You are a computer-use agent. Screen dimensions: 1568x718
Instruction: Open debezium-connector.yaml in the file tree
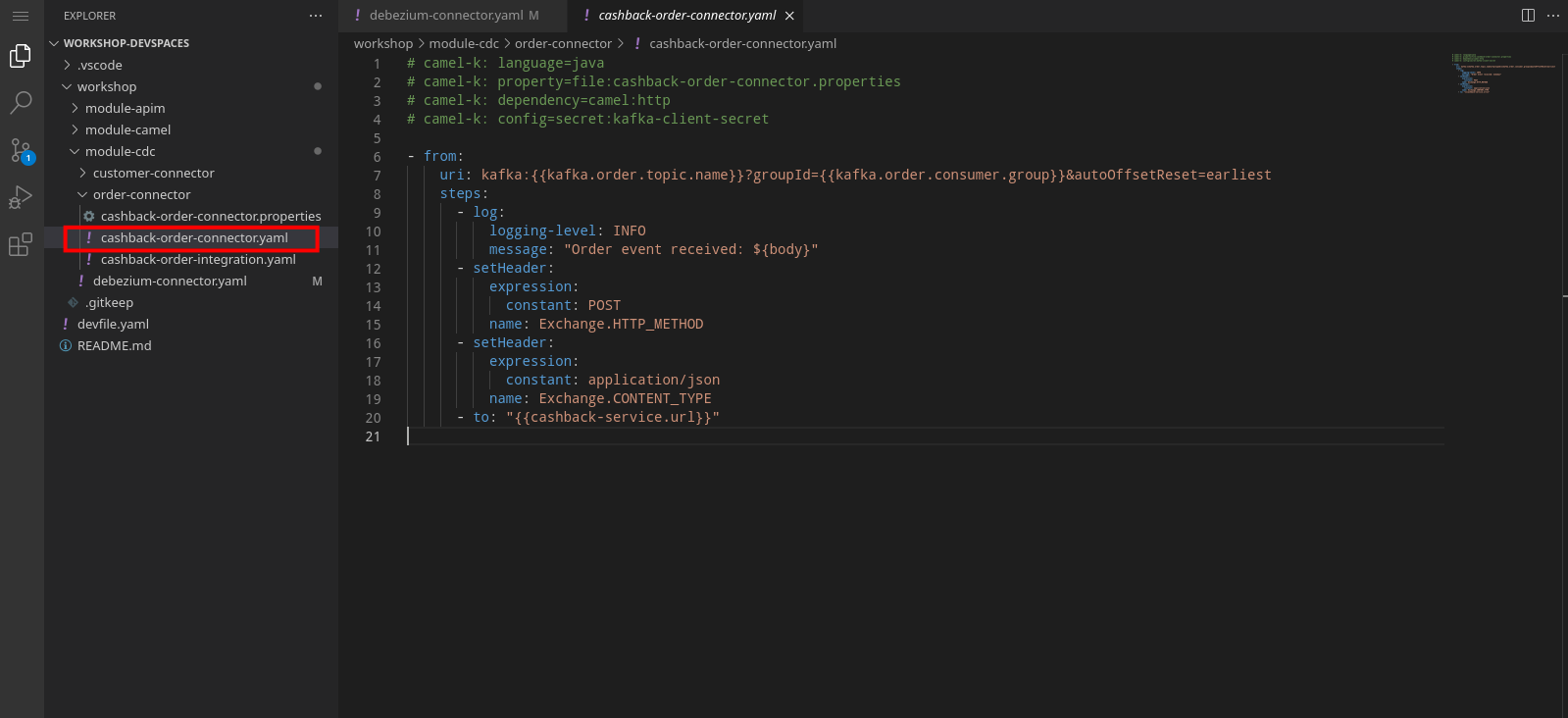coord(191,281)
